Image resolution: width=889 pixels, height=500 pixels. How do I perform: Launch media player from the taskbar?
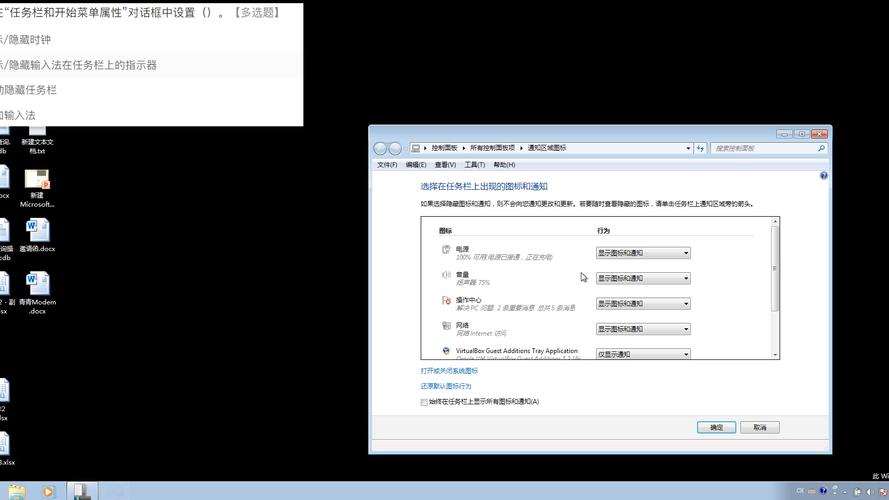coord(48,491)
